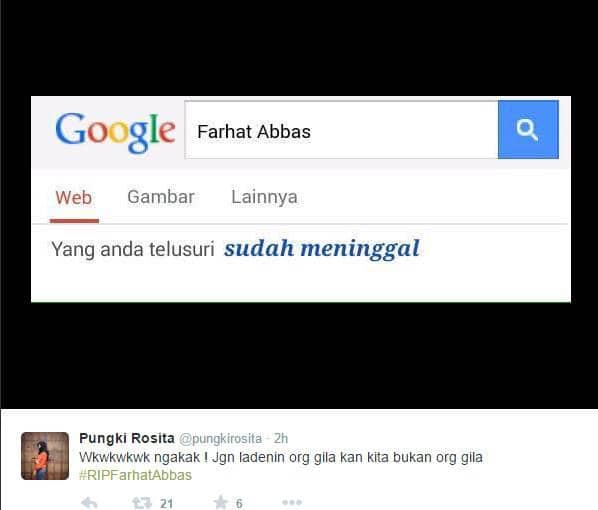The width and height of the screenshot is (598, 510).
Task: Open the Lainnya tab
Action: coord(264,197)
